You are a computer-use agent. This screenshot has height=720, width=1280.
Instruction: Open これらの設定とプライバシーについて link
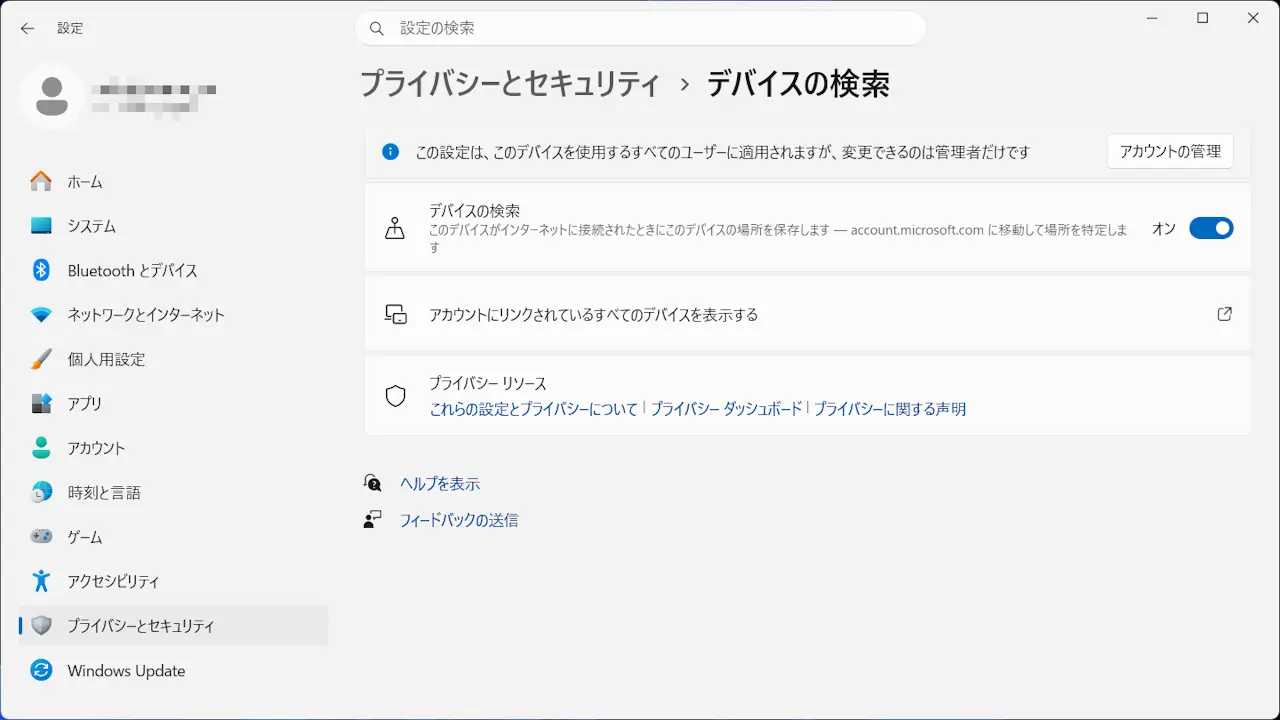point(533,409)
